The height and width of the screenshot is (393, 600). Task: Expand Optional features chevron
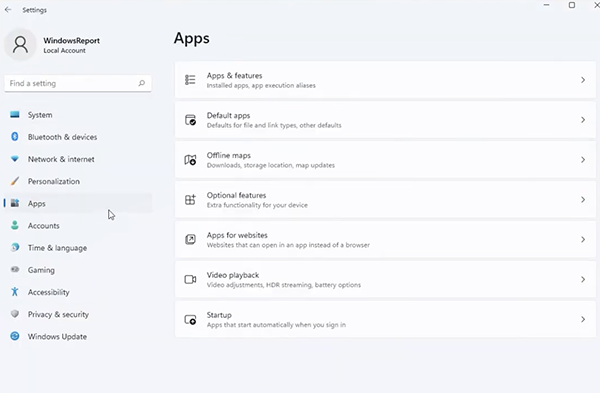(x=583, y=199)
